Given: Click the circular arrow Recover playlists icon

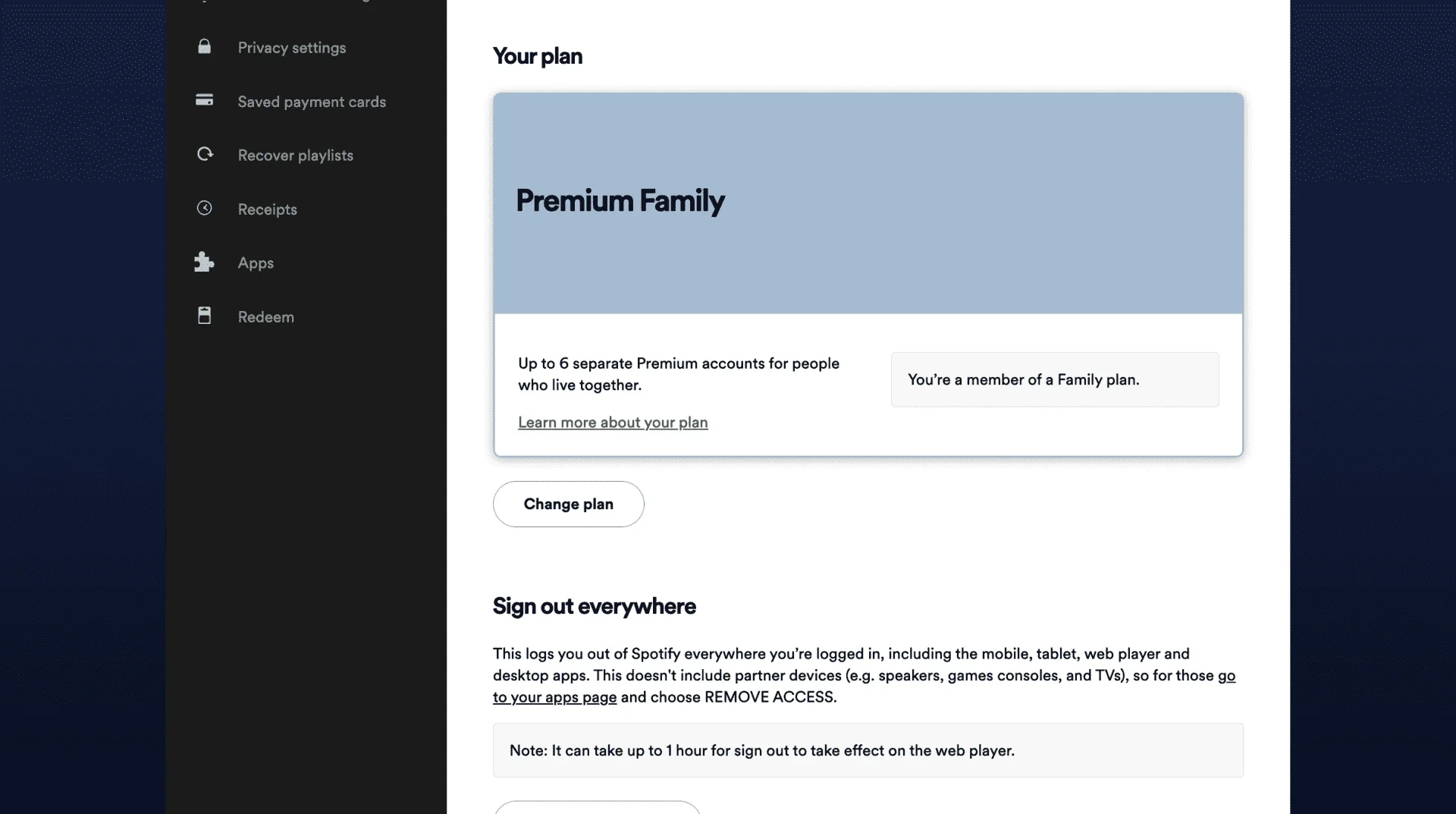Looking at the screenshot, I should point(205,155).
